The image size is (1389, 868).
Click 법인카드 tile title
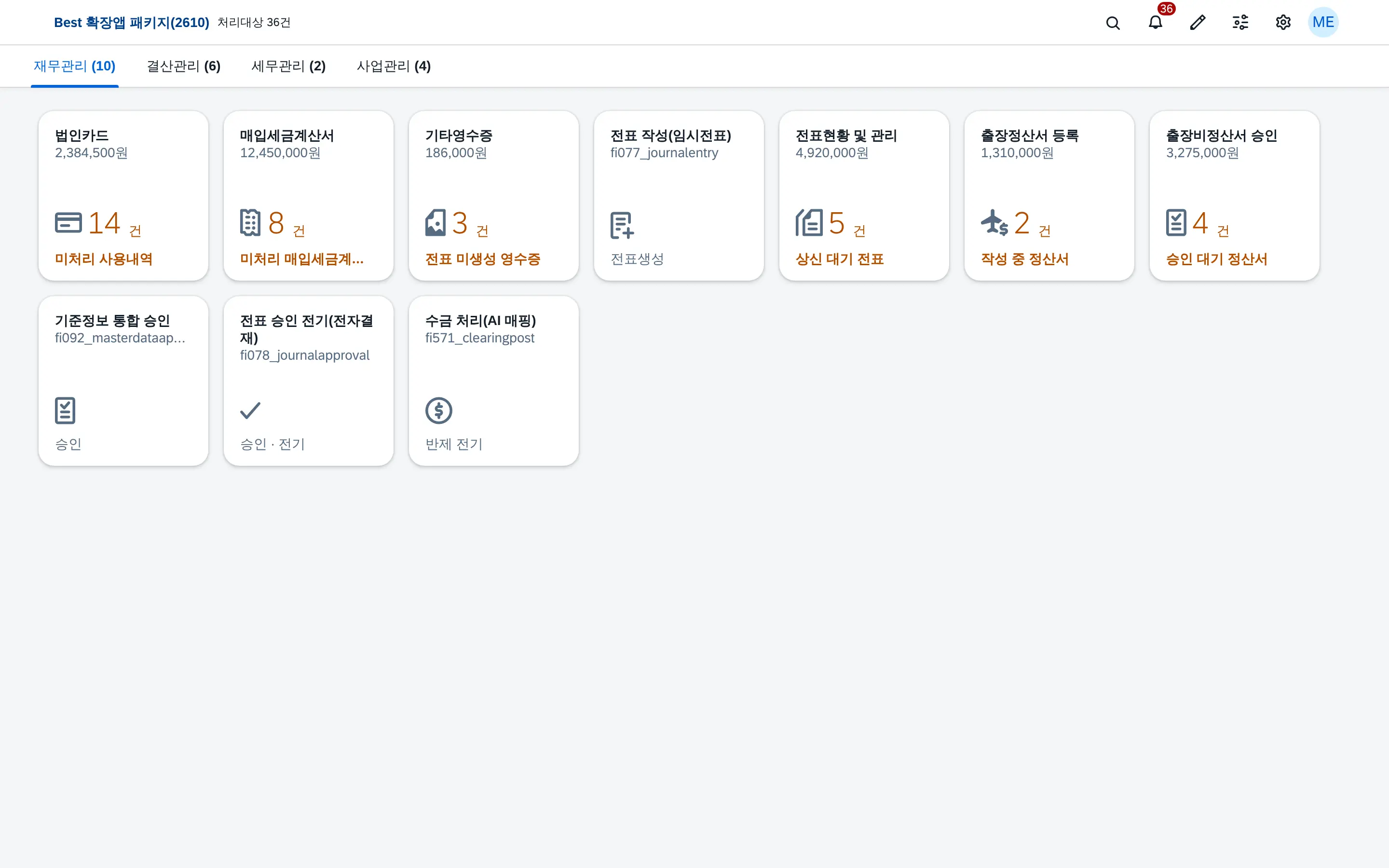click(82, 136)
